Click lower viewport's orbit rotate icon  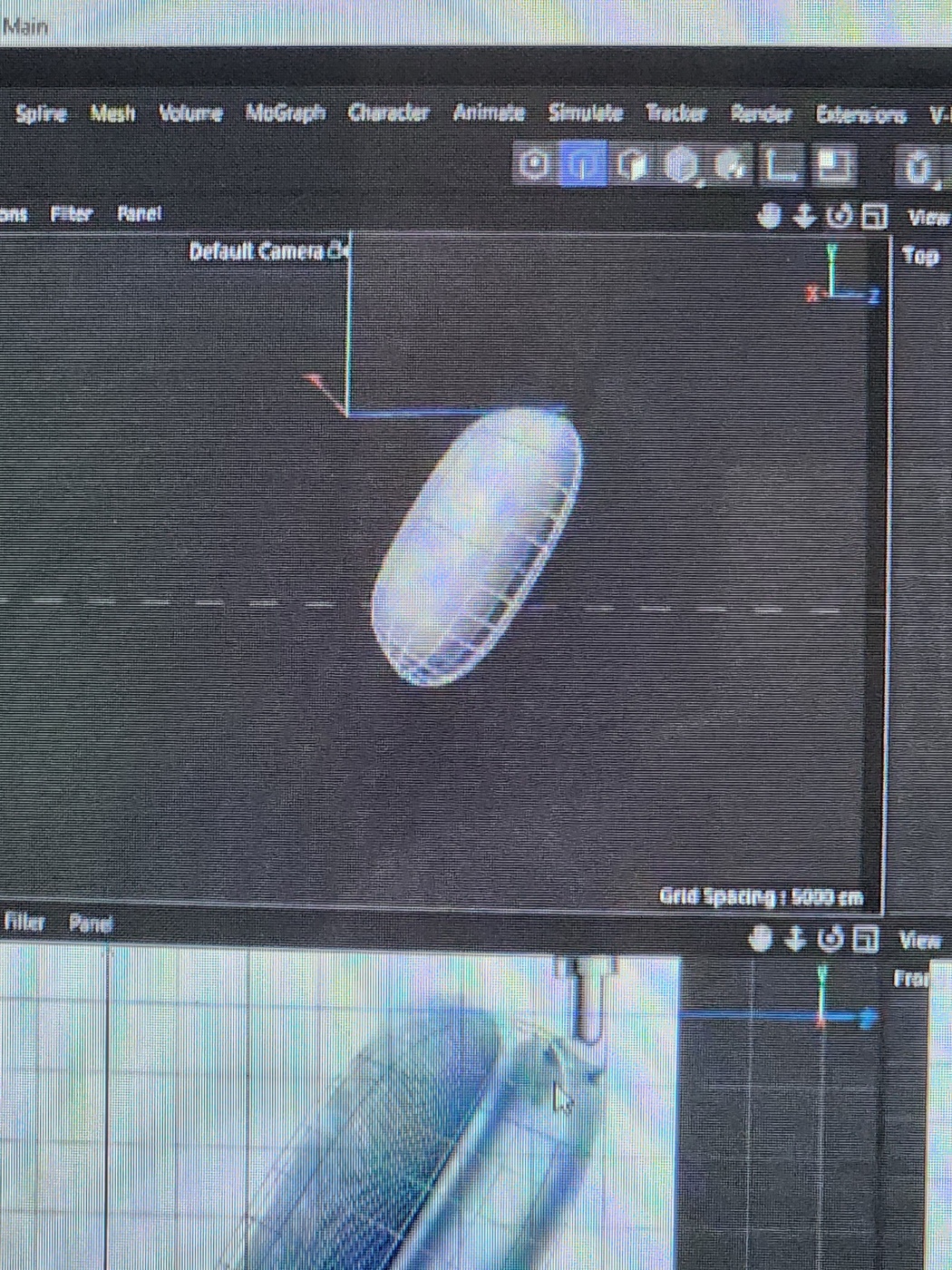click(x=831, y=939)
